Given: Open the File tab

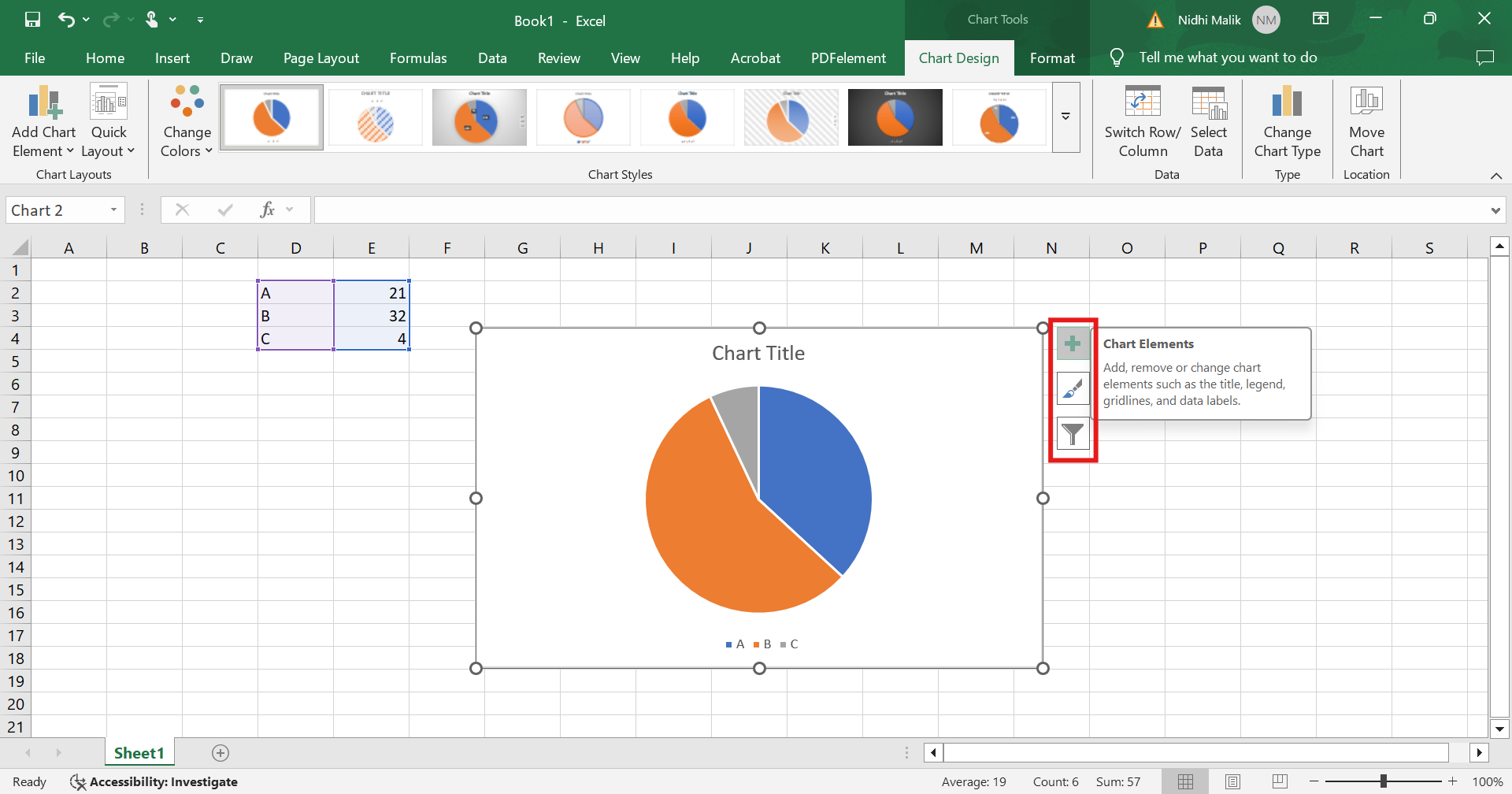Looking at the screenshot, I should pos(35,58).
